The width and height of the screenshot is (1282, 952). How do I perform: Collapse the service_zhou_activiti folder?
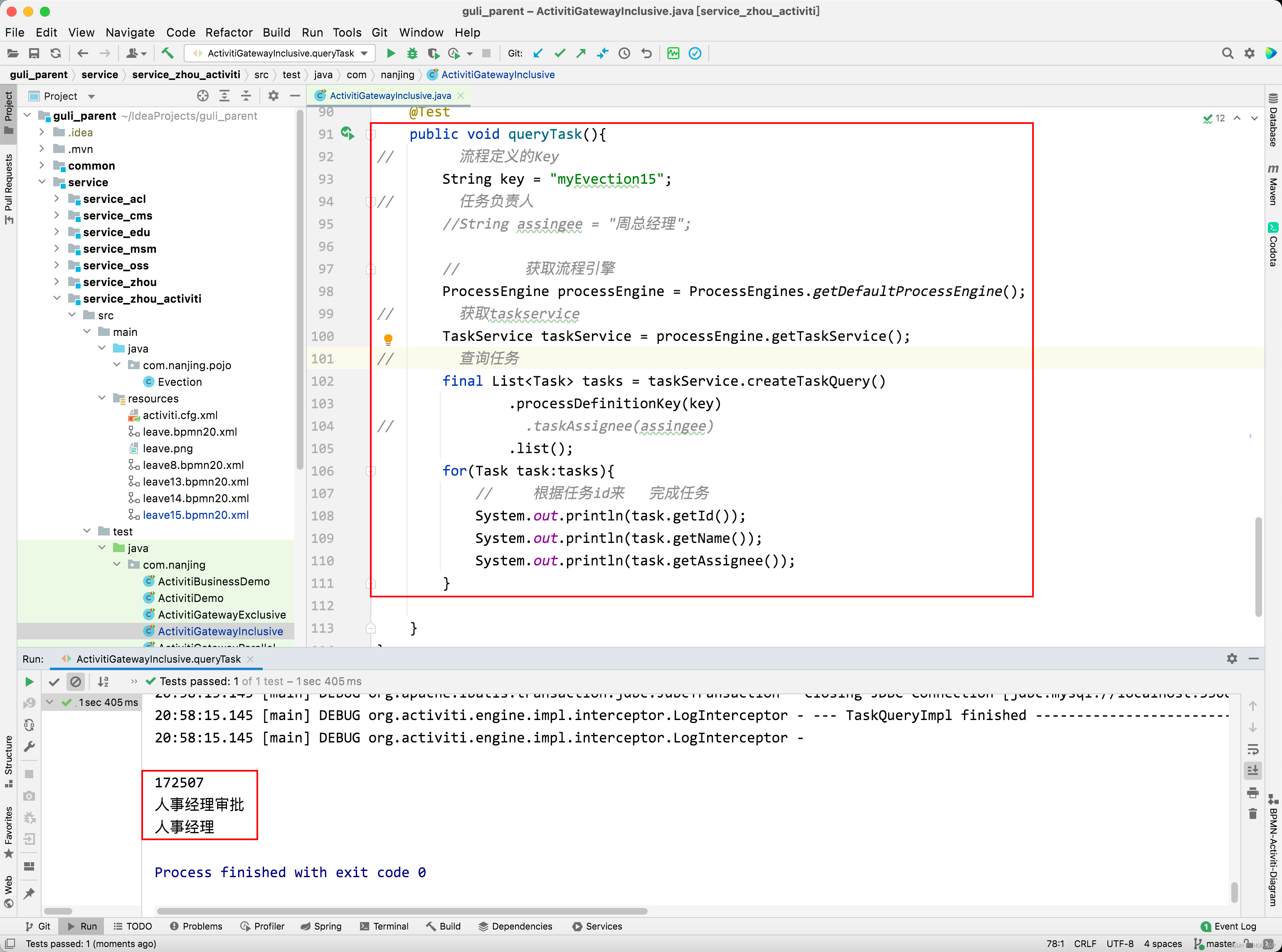click(57, 298)
